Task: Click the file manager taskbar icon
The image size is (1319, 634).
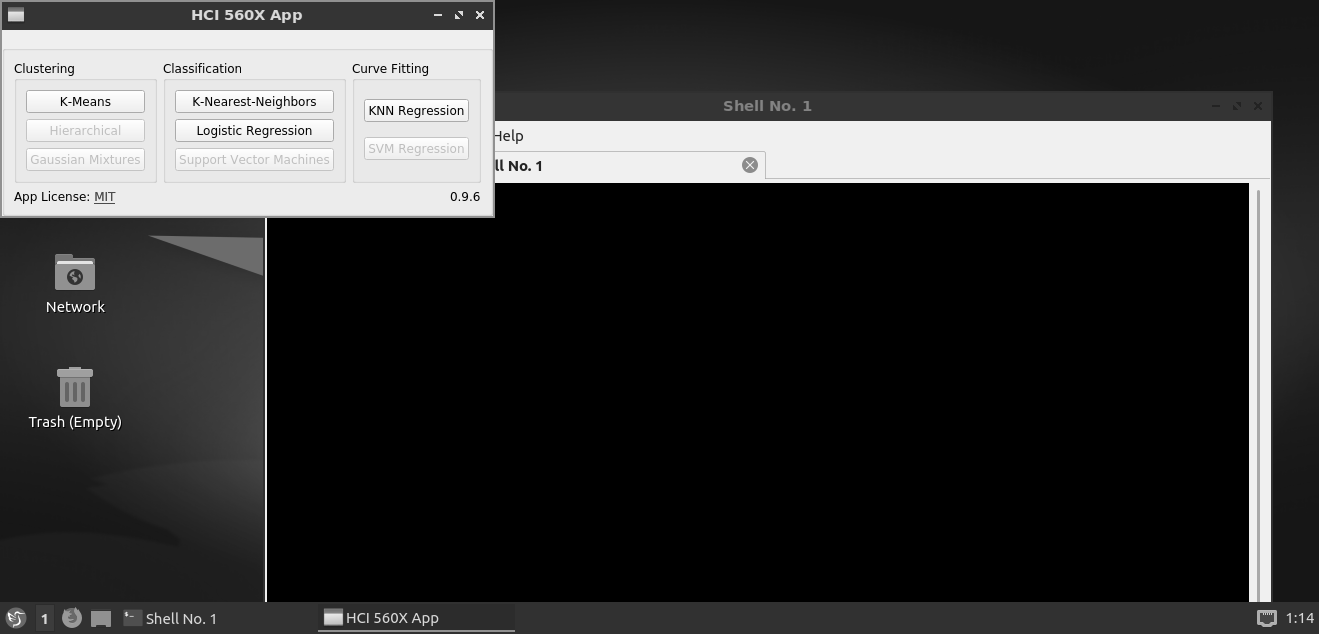Action: pyautogui.click(x=101, y=618)
